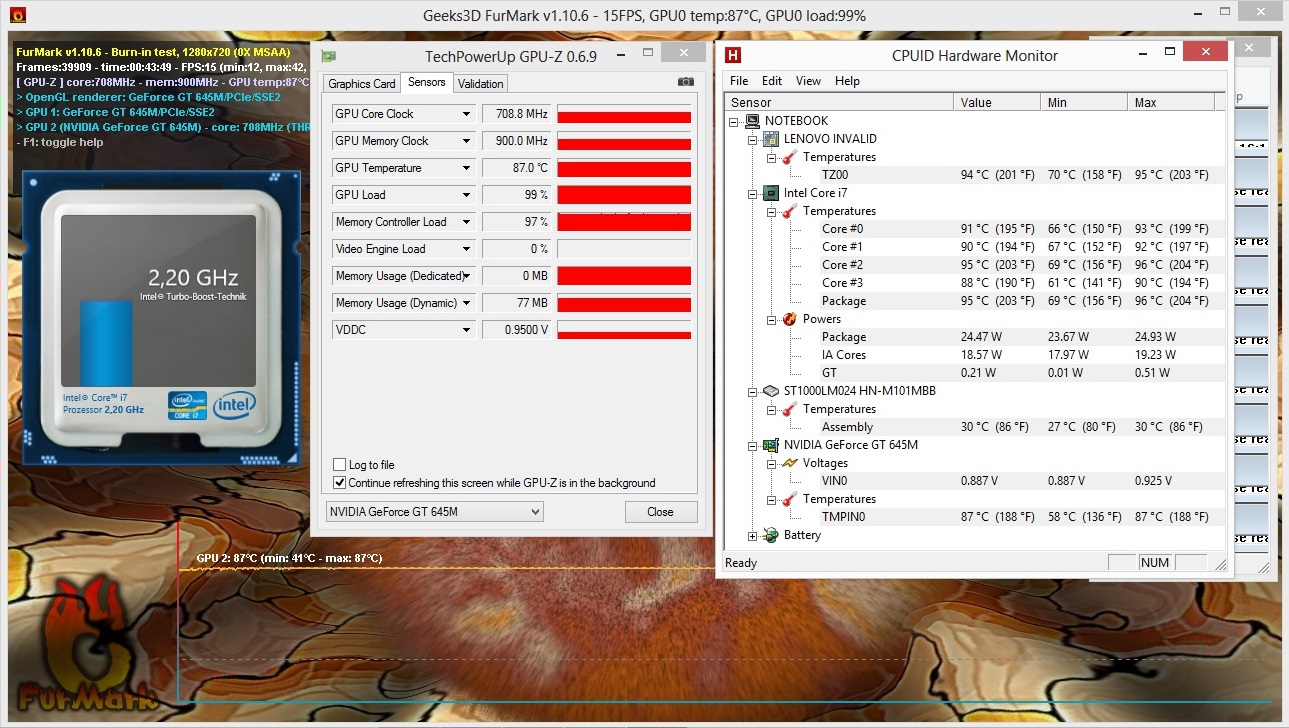The image size is (1289, 728).
Task: Collapse the ST1000LM024 HN-M101MBB node
Action: pyautogui.click(x=752, y=392)
